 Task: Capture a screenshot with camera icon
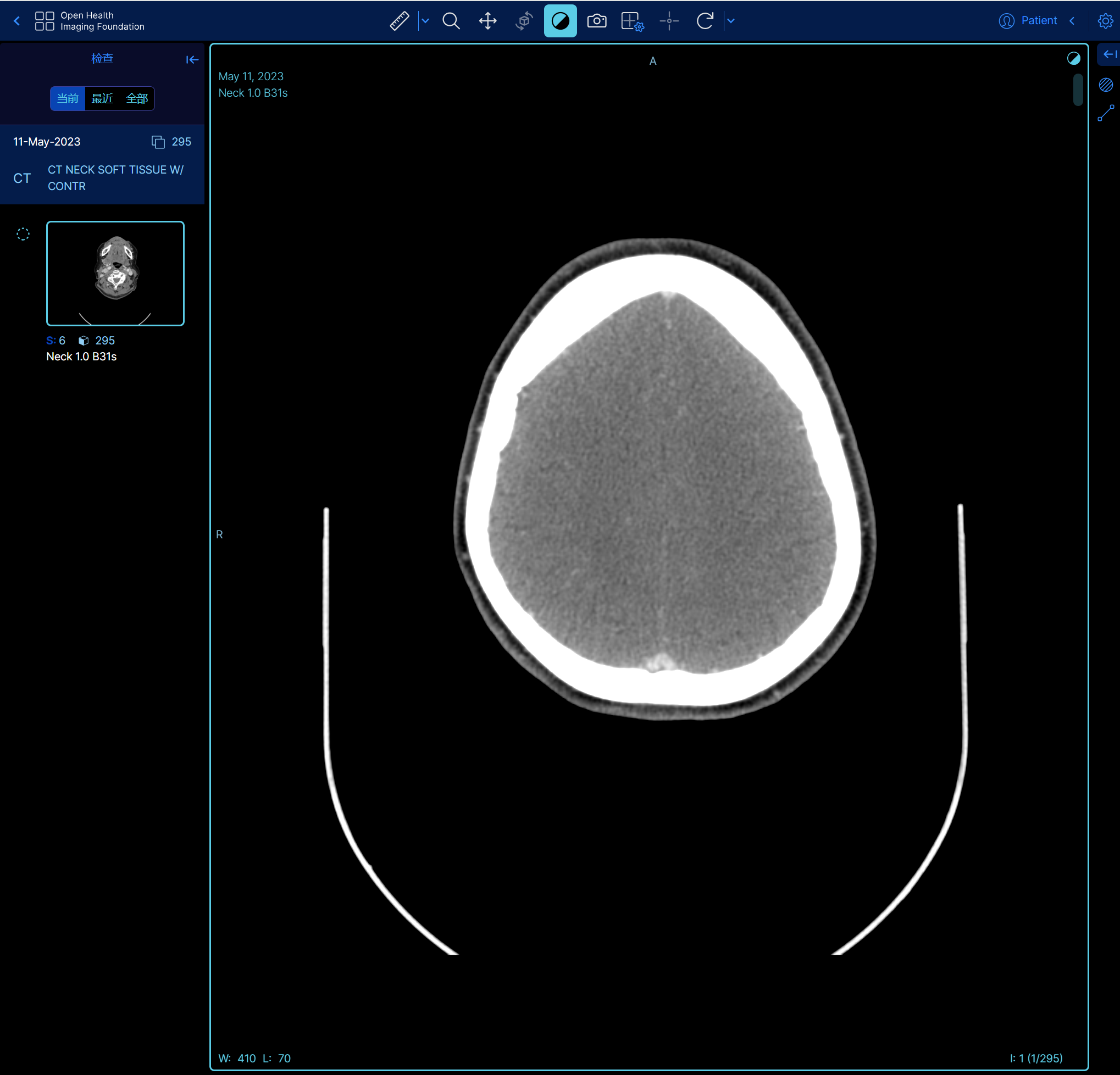coord(597,21)
